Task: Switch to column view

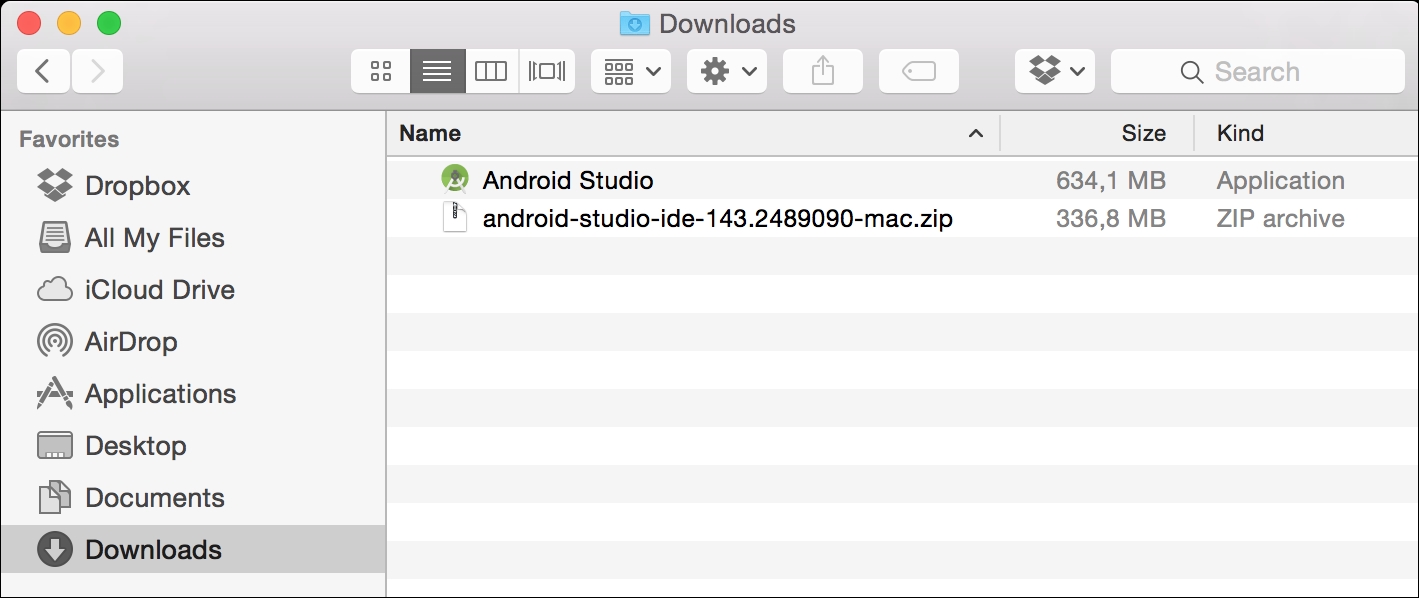Action: (x=491, y=71)
